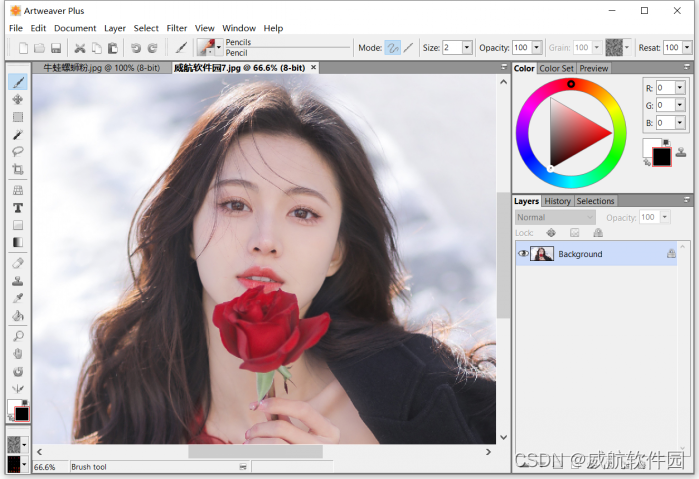Select the Text tool
This screenshot has height=479, width=699.
point(18,207)
